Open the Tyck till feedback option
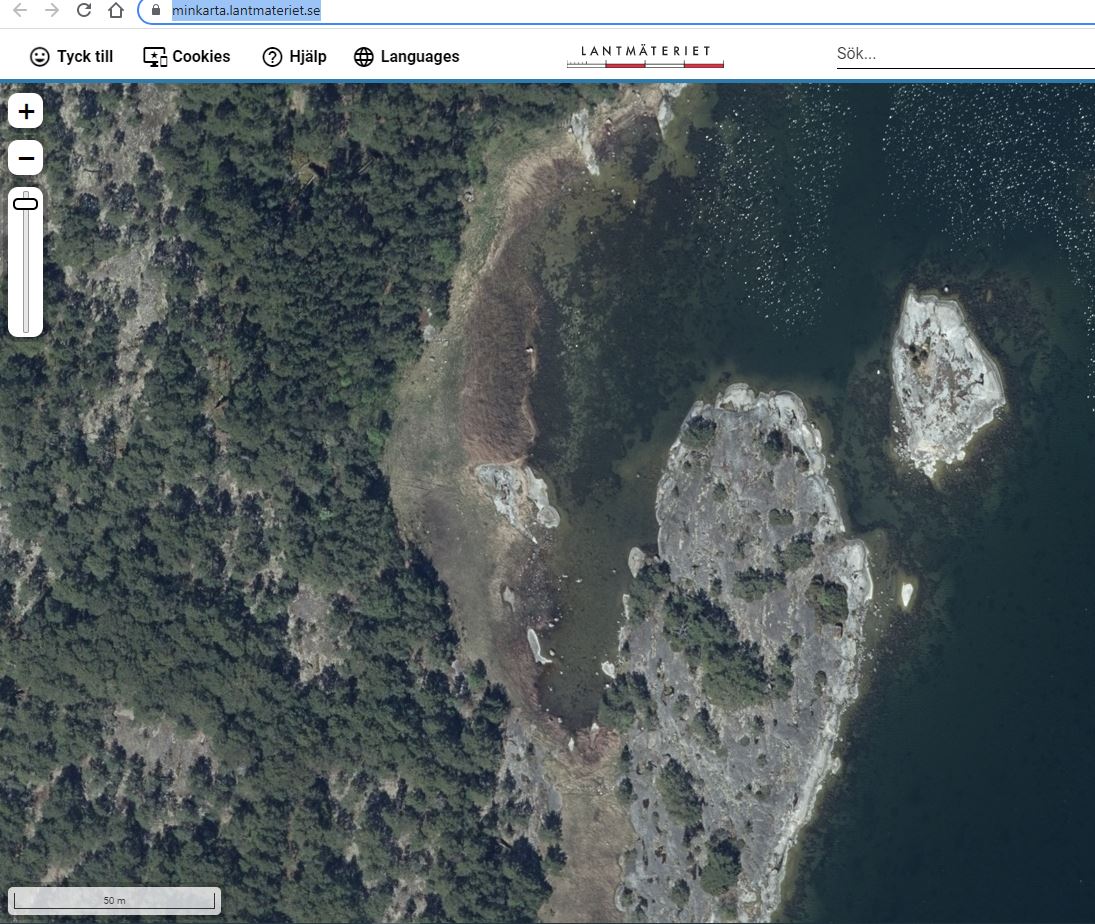This screenshot has height=924, width=1095. pos(71,57)
